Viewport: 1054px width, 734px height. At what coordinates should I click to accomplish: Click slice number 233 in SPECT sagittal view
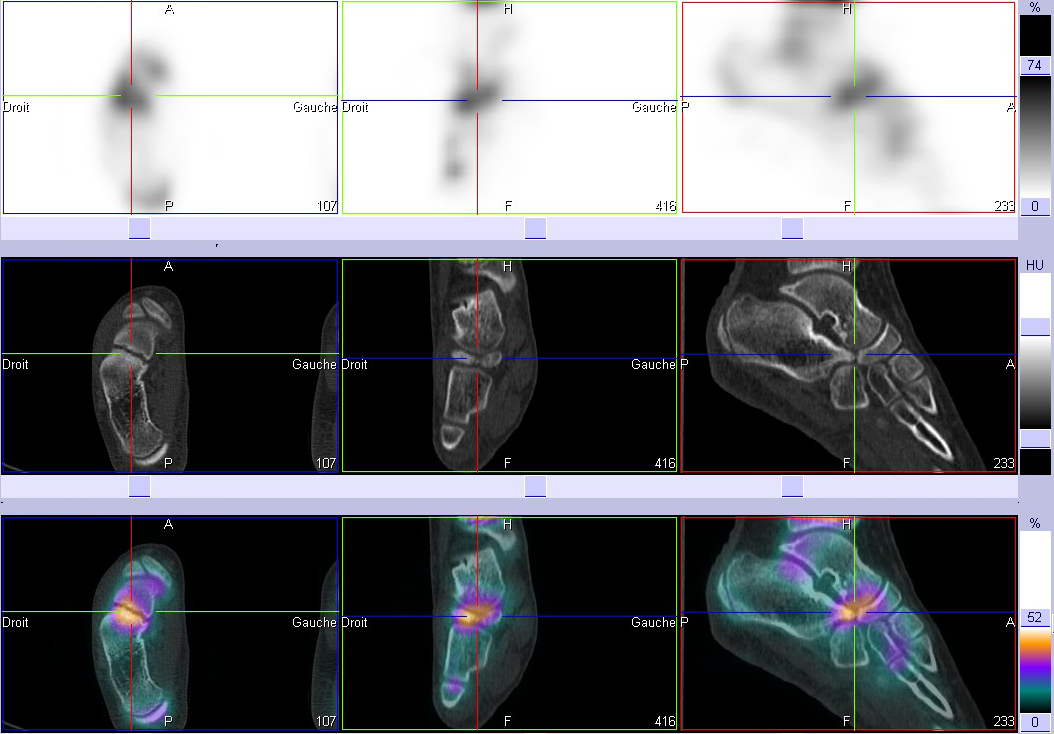pyautogui.click(x=1004, y=206)
